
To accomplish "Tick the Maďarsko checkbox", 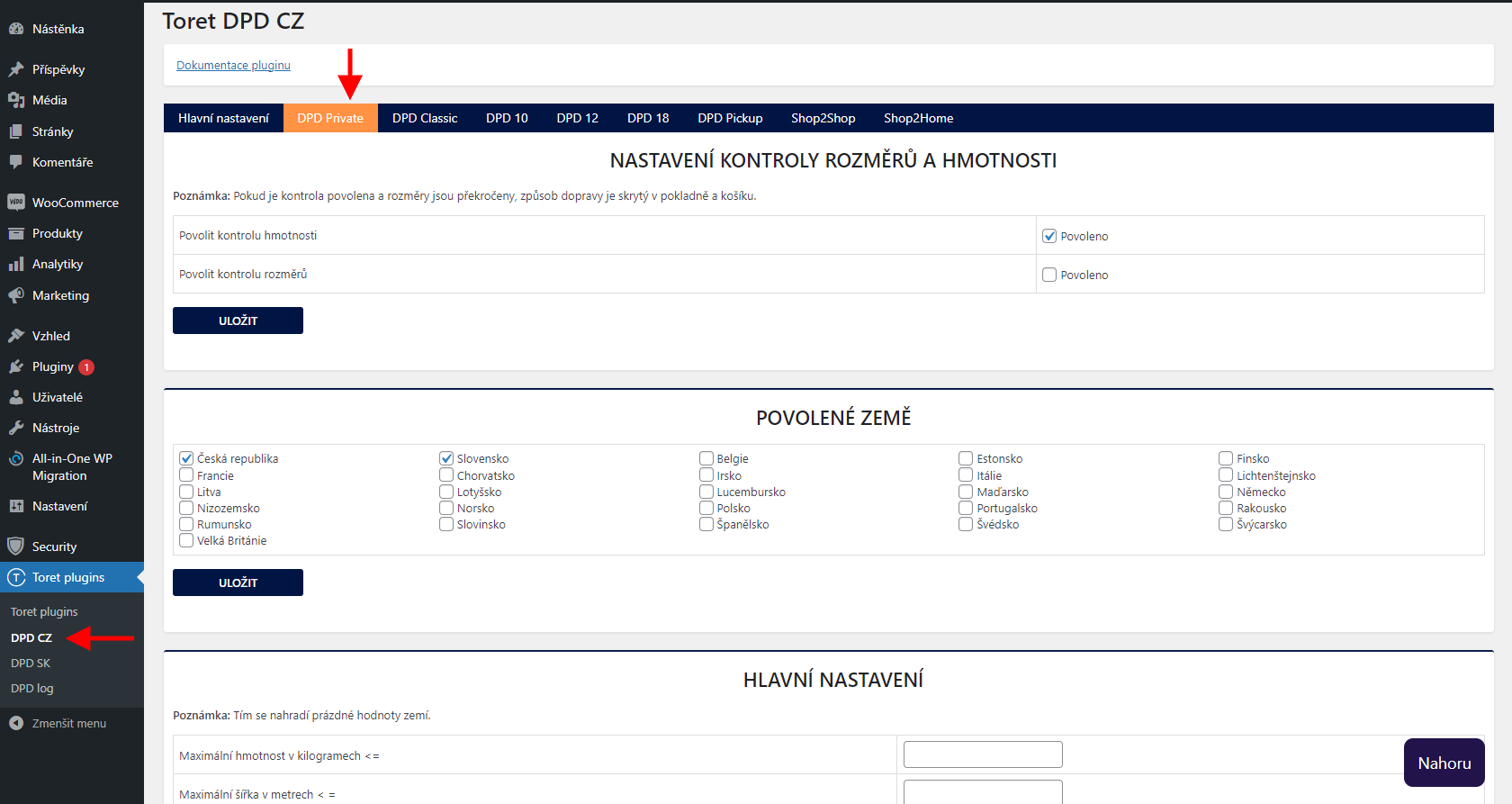I will [966, 492].
